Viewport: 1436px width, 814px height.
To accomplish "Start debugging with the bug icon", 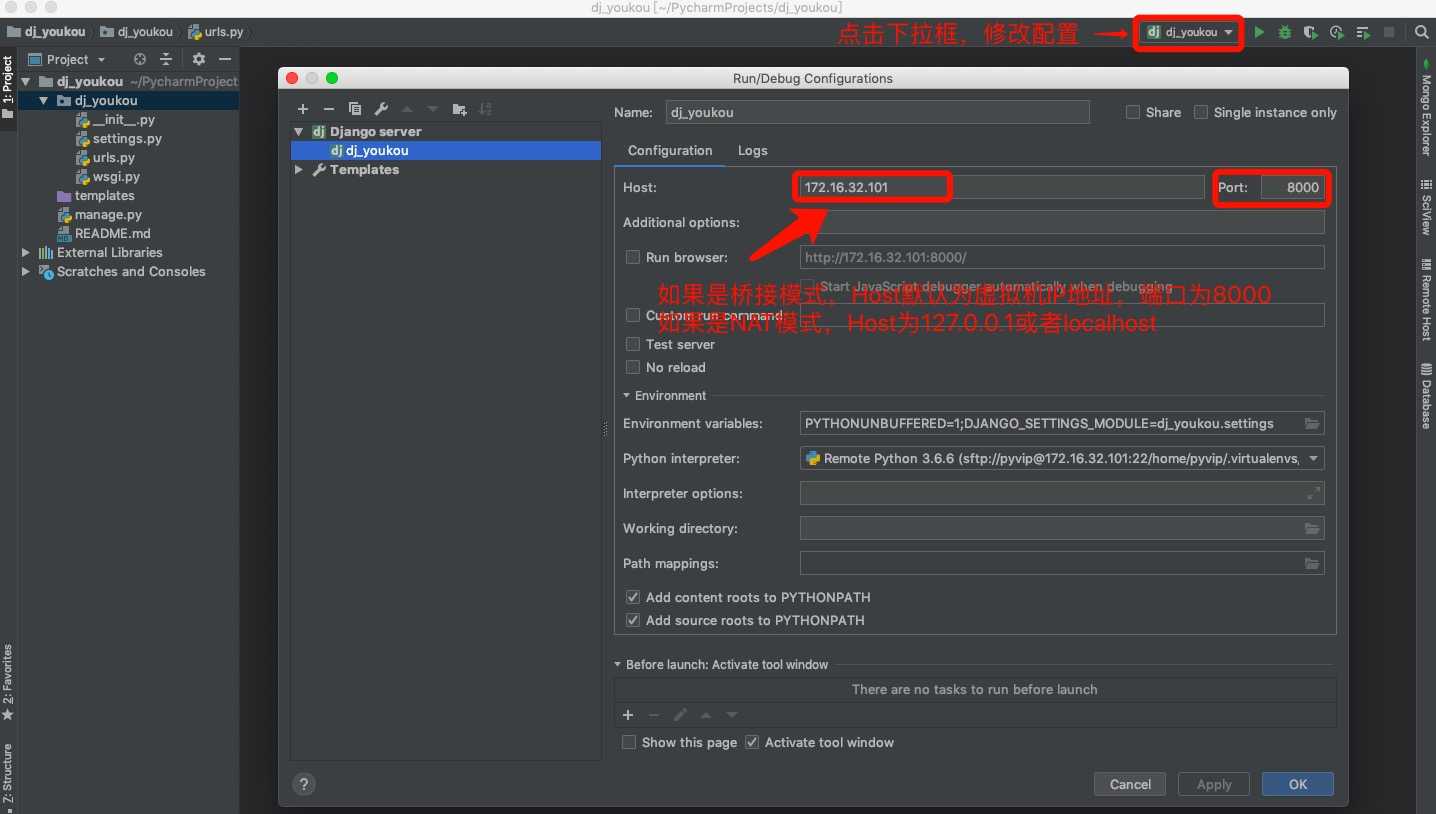I will click(1285, 32).
